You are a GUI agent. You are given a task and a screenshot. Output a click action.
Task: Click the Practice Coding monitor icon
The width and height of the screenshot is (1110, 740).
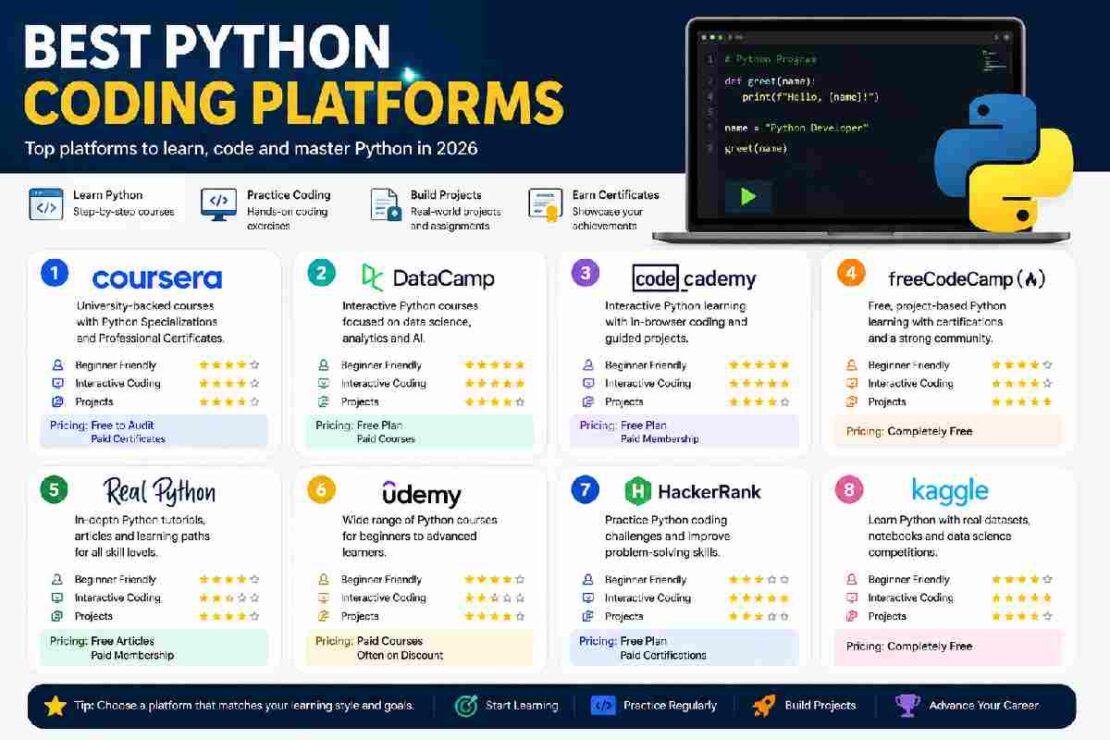point(219,204)
